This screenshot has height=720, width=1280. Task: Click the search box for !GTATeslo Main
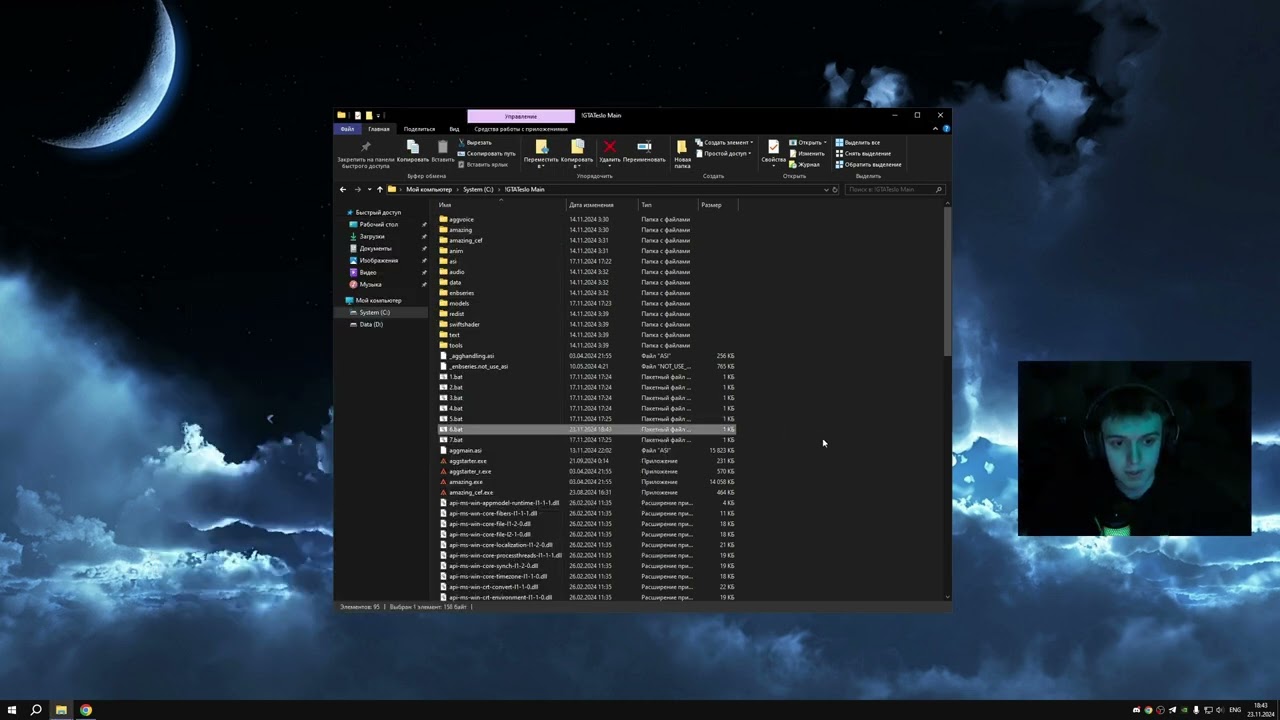[894, 189]
